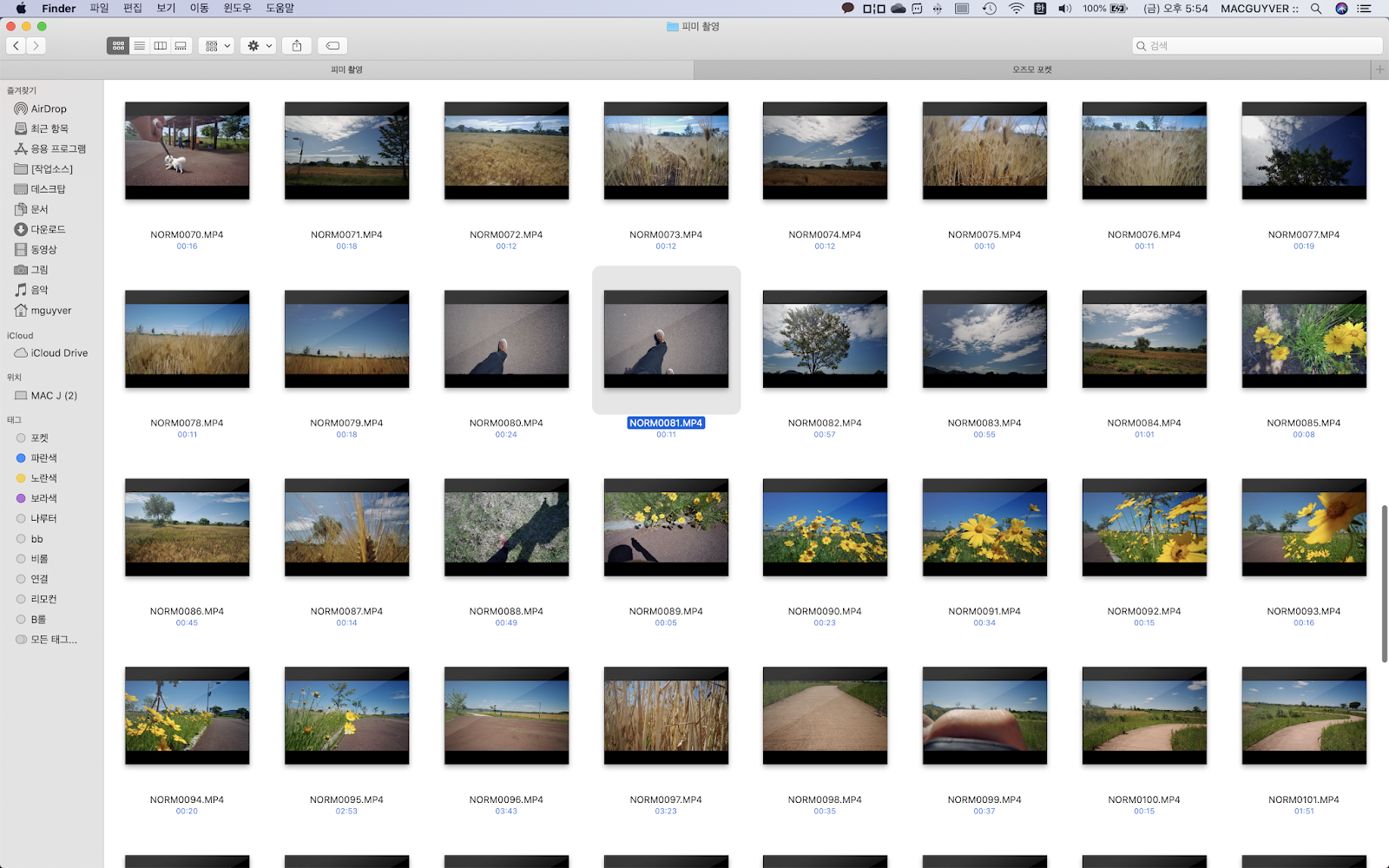Select the 파란색 blue tag

pyautogui.click(x=43, y=458)
